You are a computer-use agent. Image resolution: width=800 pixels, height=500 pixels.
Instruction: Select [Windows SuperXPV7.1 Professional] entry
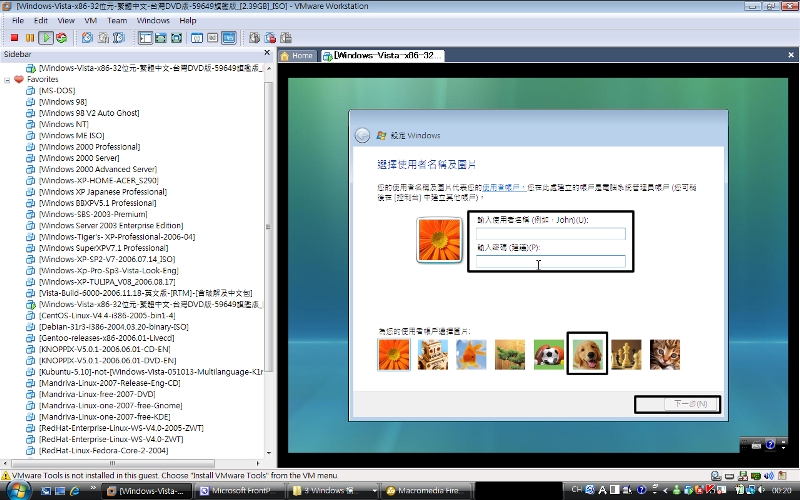pos(104,248)
